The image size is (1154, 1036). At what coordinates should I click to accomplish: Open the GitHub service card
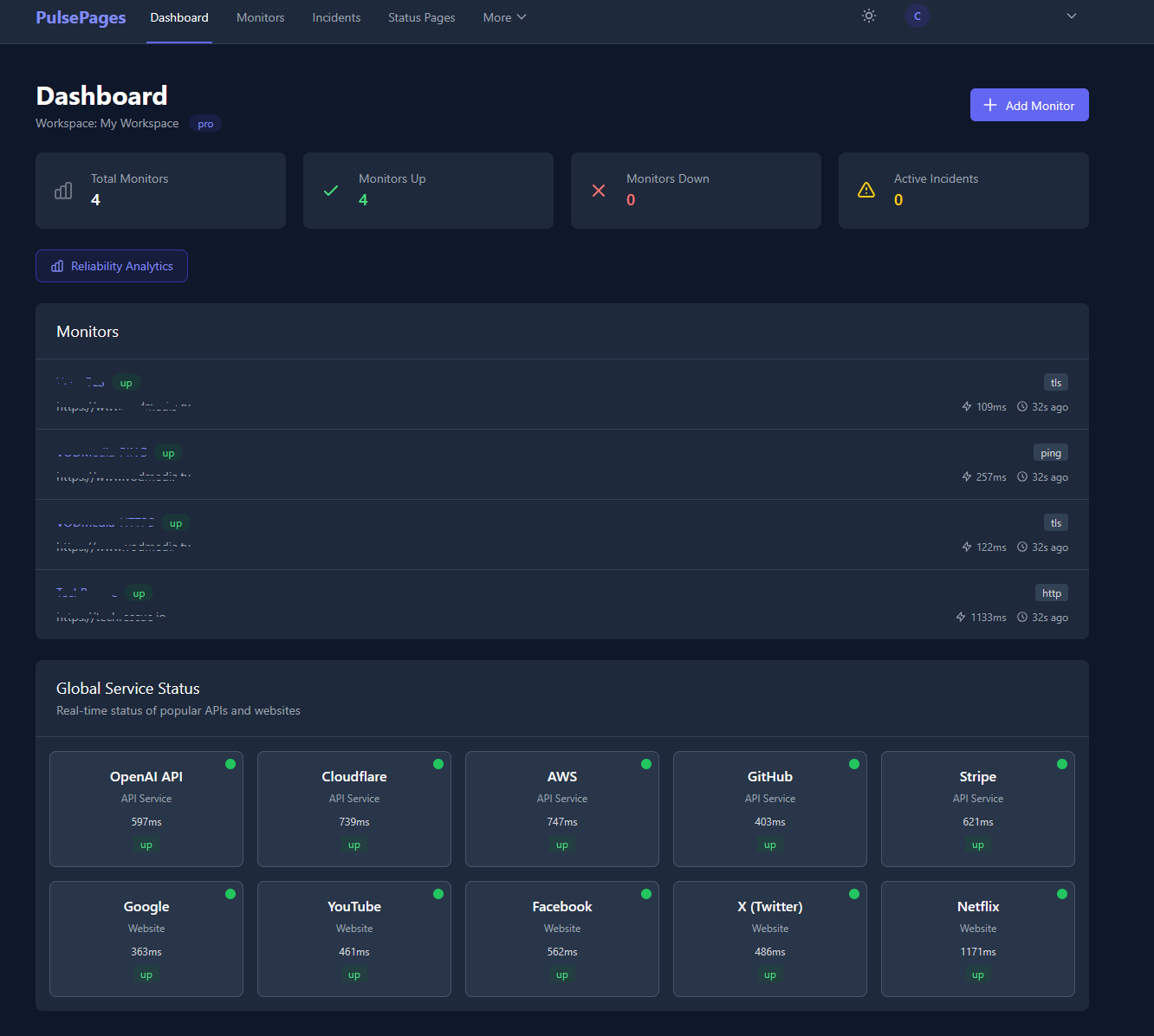point(770,809)
